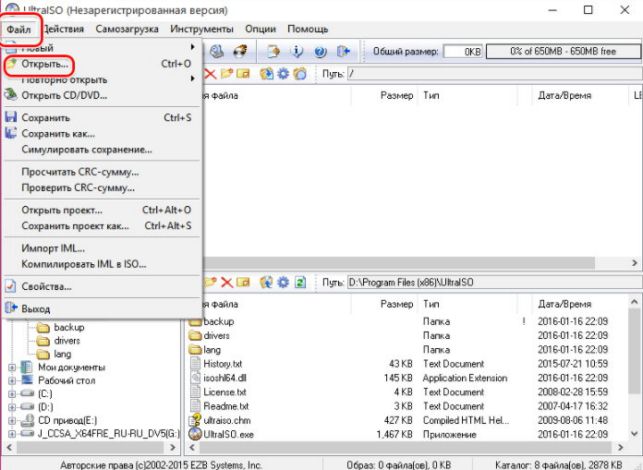
Task: Click the green refresh icon in lower toolbar
Action: click(301, 282)
